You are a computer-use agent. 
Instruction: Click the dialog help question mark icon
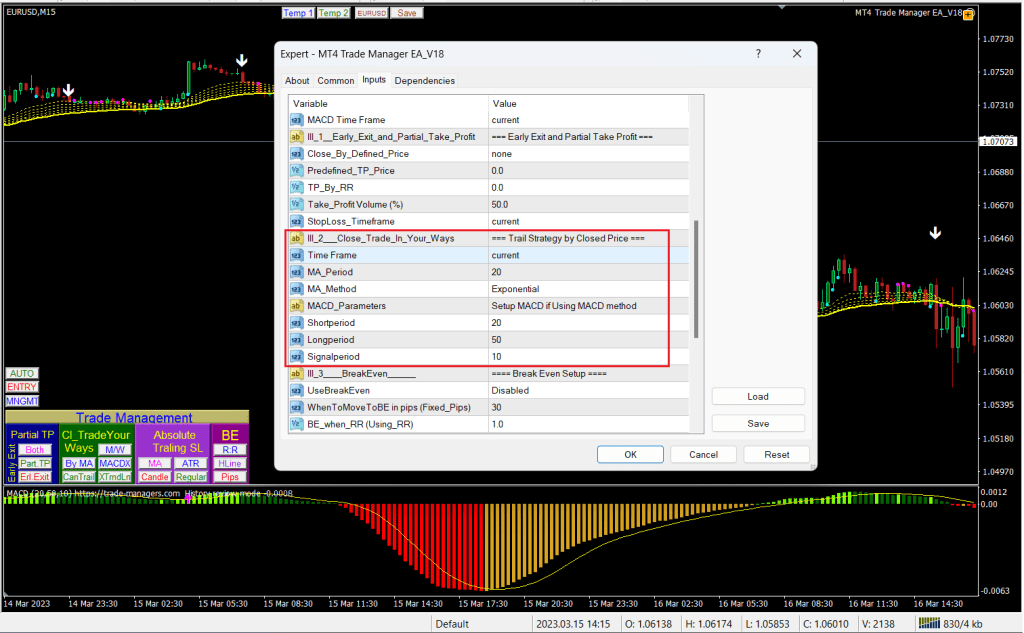coord(759,54)
